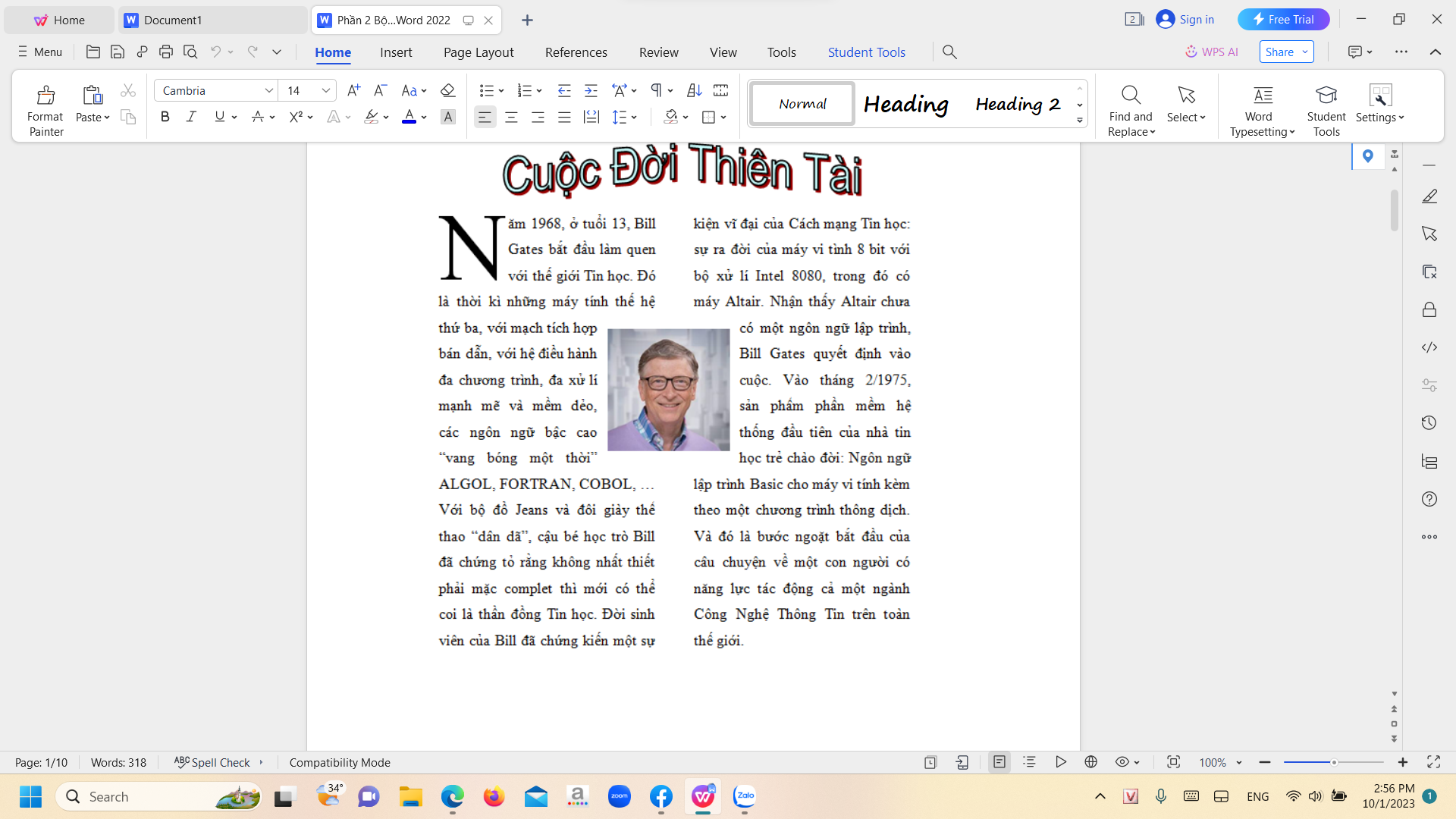Click the Bill Gates photo in document
This screenshot has width=1456, height=819.
[668, 390]
